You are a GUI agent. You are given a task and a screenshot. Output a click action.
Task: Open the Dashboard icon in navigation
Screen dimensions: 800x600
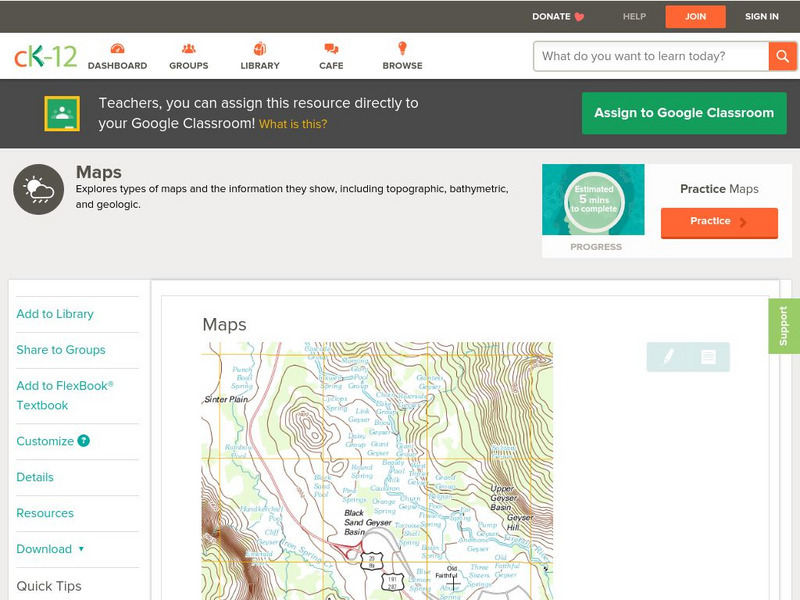tap(117, 49)
